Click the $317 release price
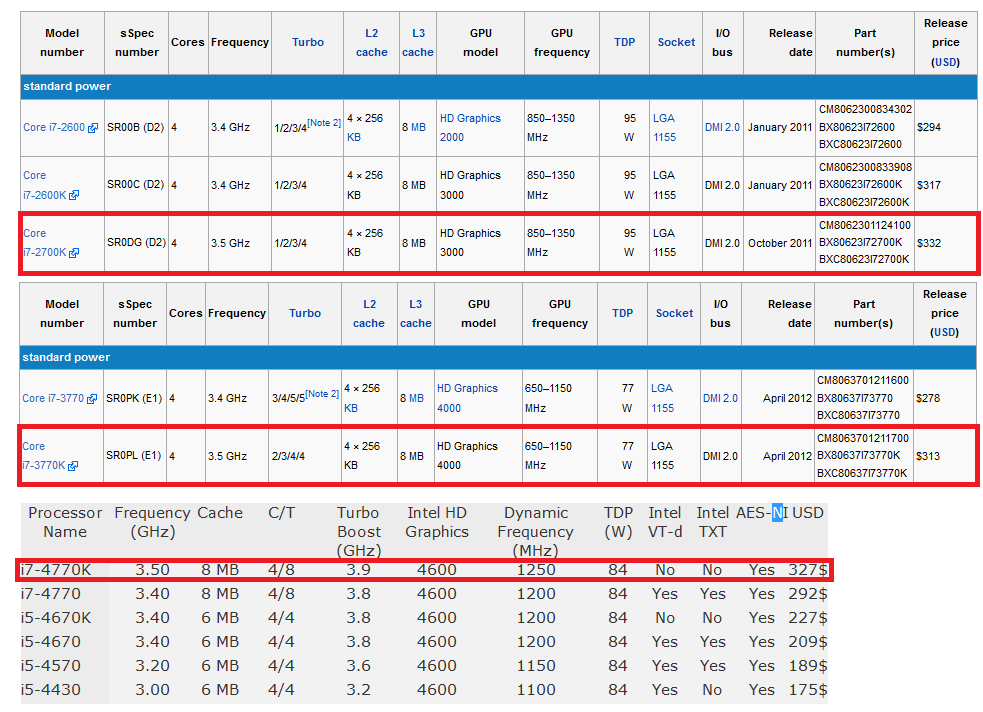 (929, 185)
